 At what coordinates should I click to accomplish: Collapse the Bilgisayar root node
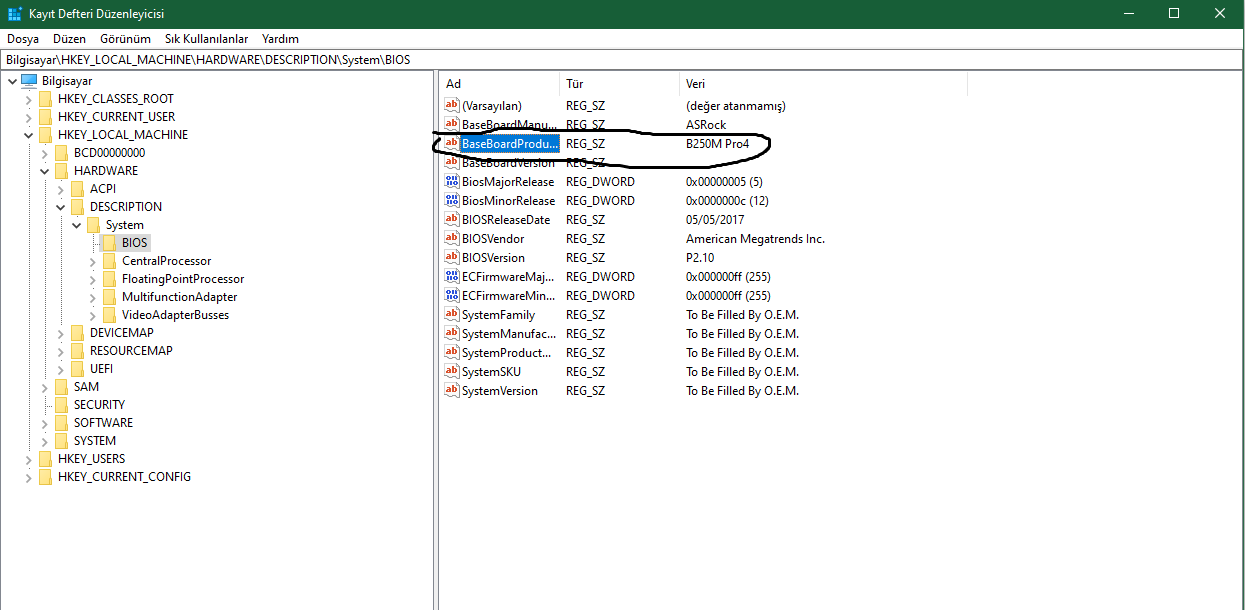[11, 81]
